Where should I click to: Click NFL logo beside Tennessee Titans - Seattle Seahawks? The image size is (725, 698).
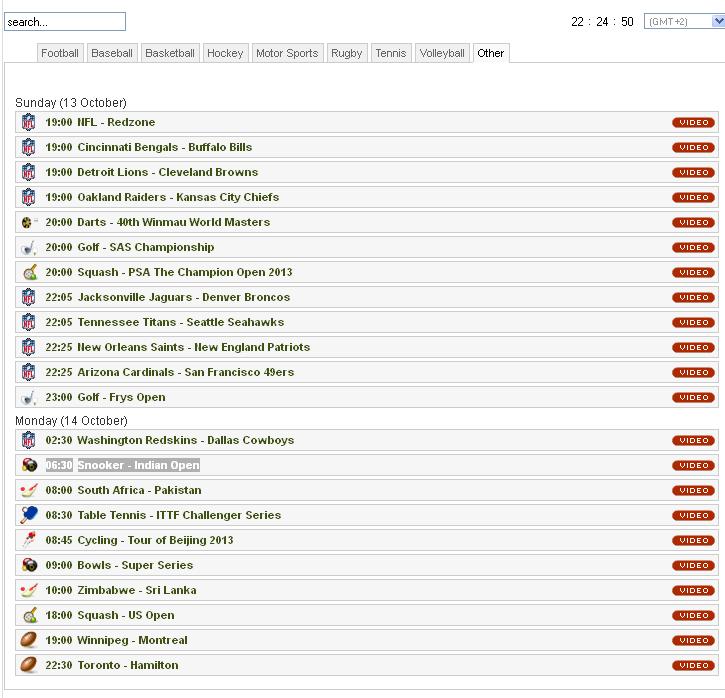pos(29,322)
